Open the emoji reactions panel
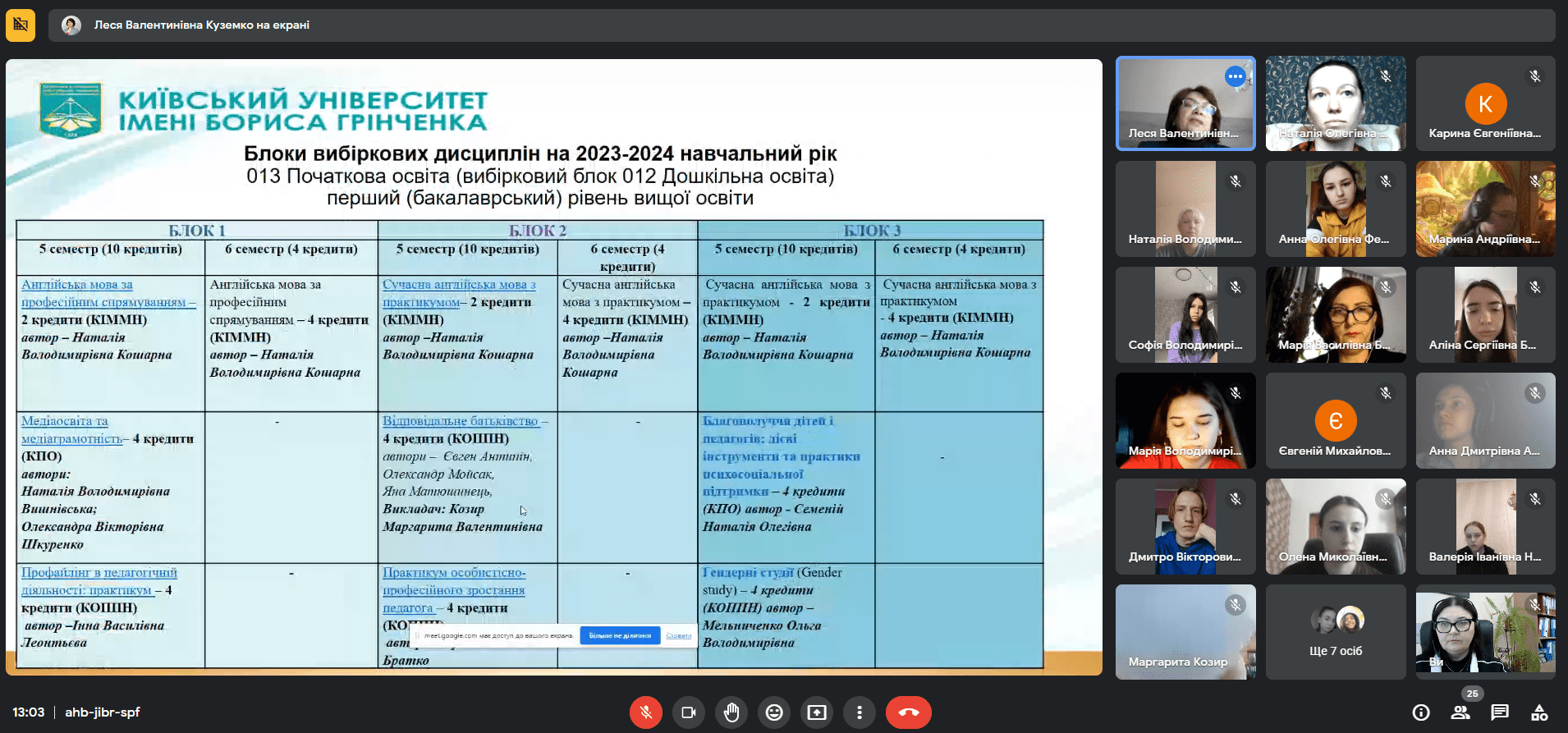 (x=773, y=712)
